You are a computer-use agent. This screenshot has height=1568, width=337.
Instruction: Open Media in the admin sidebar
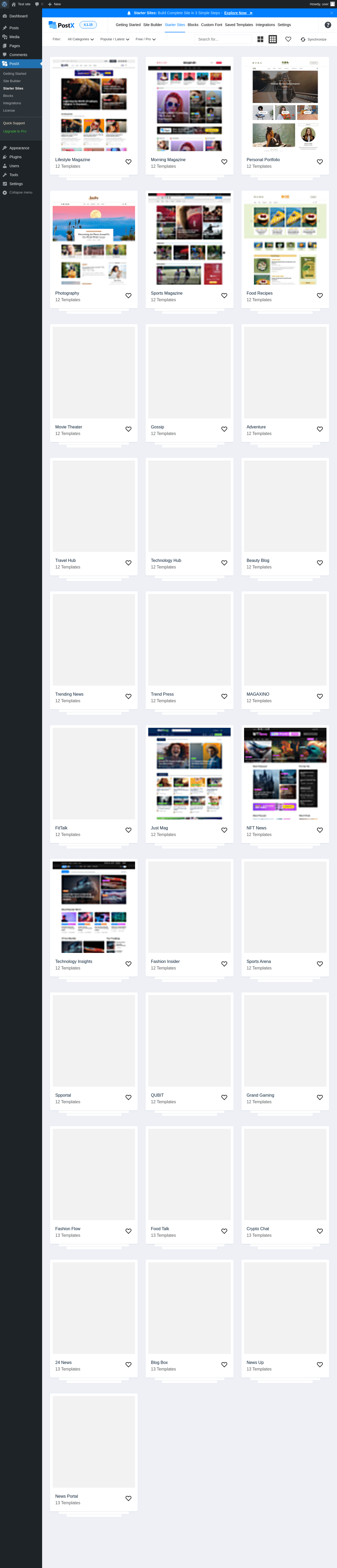(x=21, y=37)
